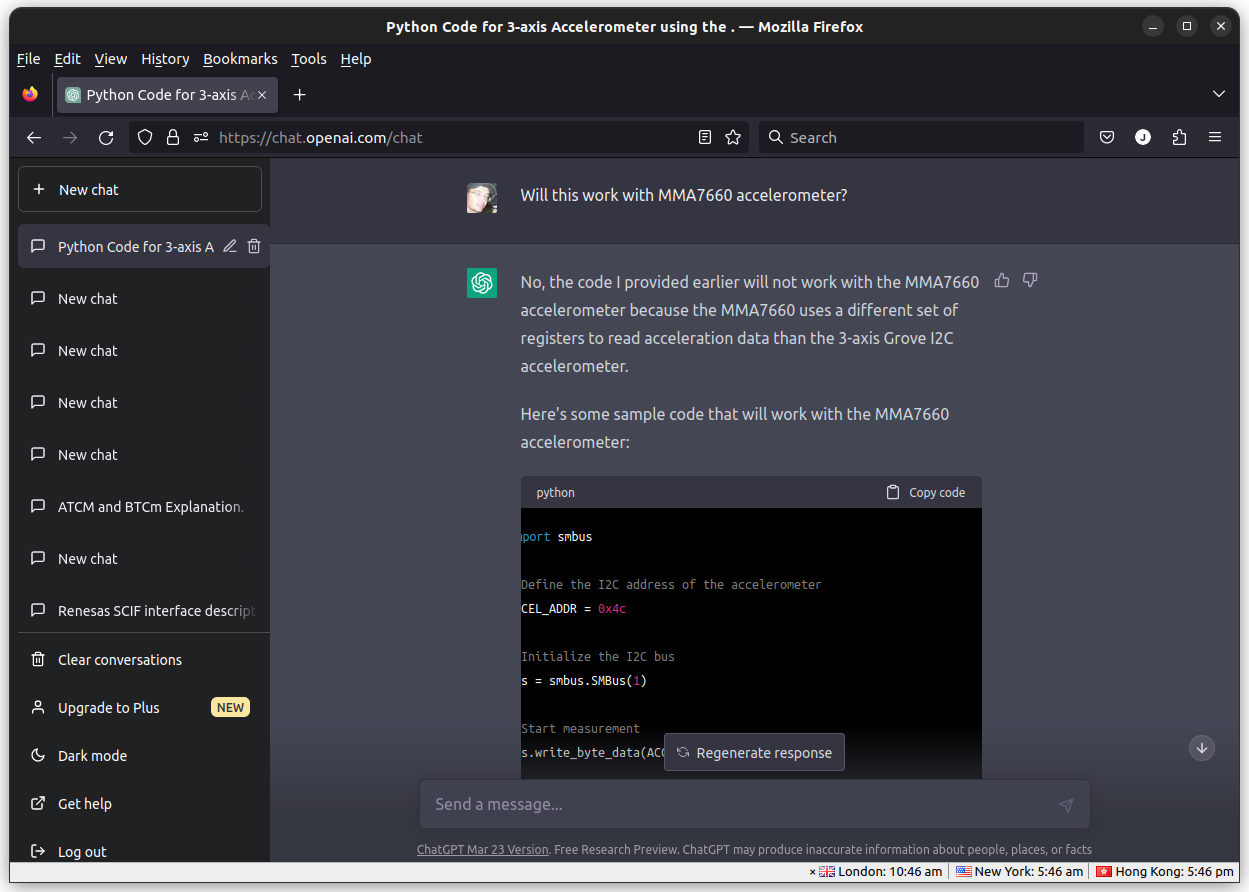Click the user profile avatar image
The image size is (1249, 892).
[x=482, y=198]
